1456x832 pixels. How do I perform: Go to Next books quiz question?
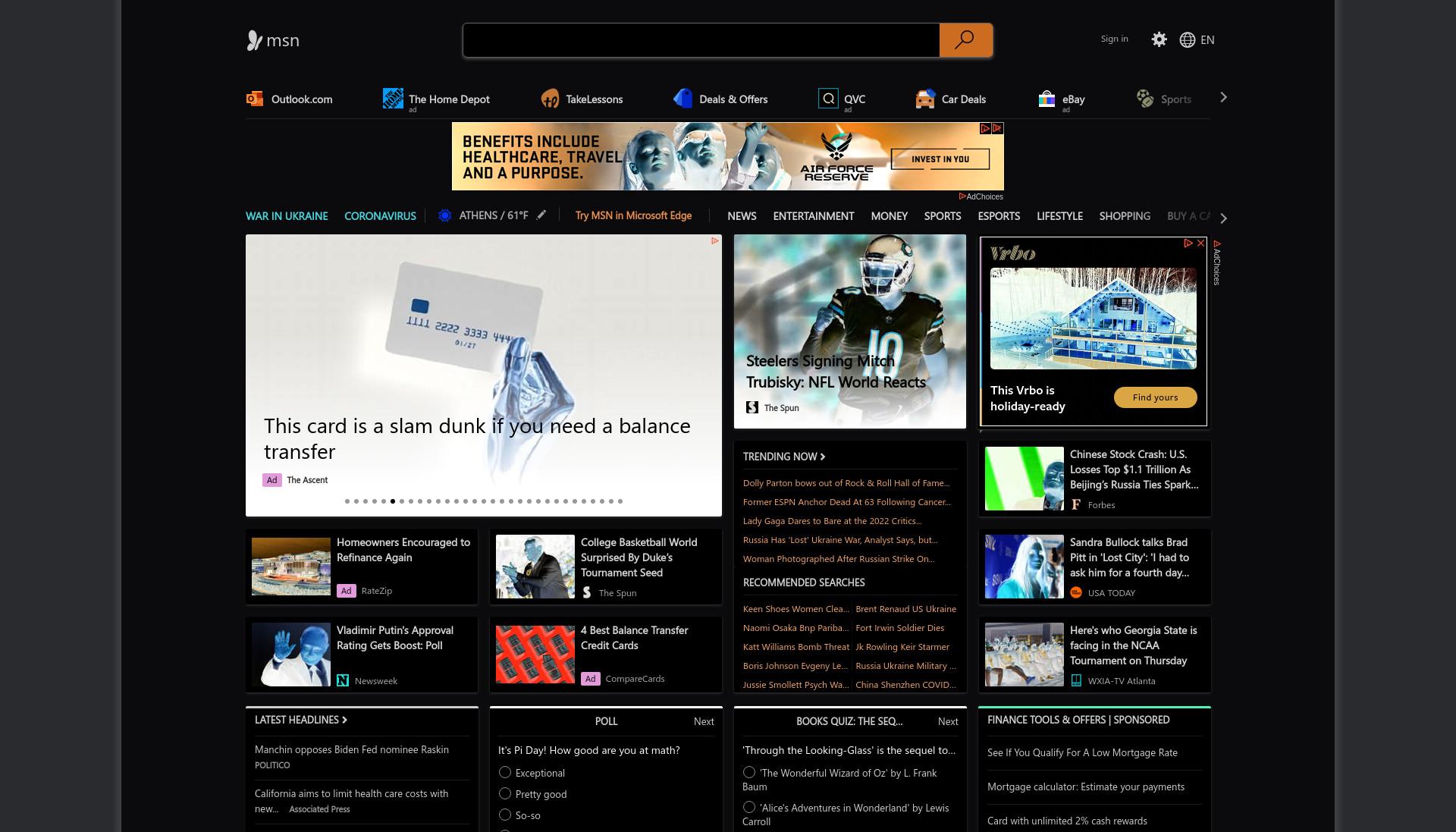coord(948,721)
